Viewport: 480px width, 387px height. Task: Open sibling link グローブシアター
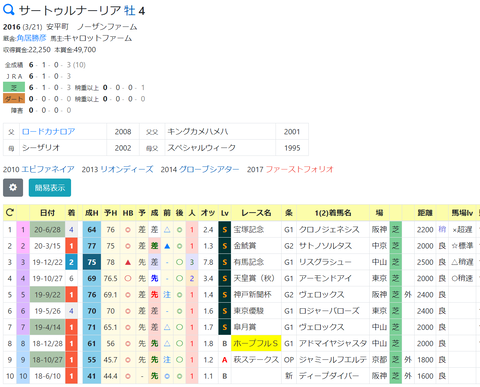(209, 169)
